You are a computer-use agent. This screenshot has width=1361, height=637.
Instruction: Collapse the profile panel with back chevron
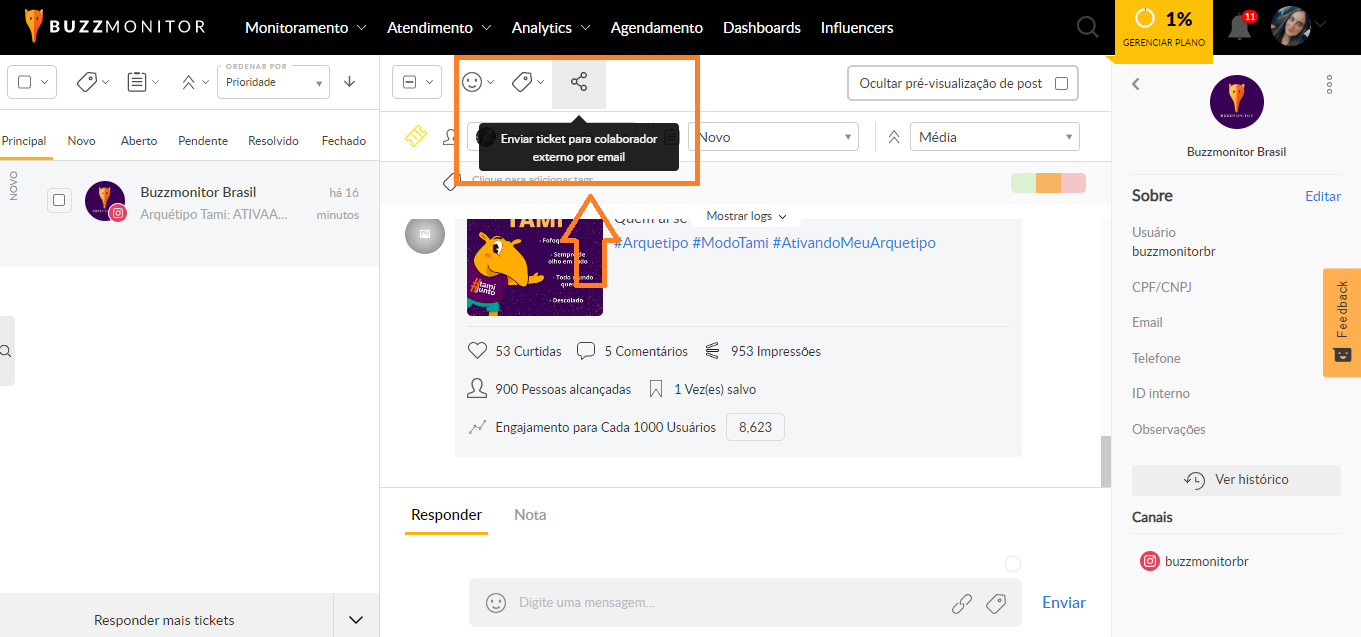click(x=1136, y=84)
